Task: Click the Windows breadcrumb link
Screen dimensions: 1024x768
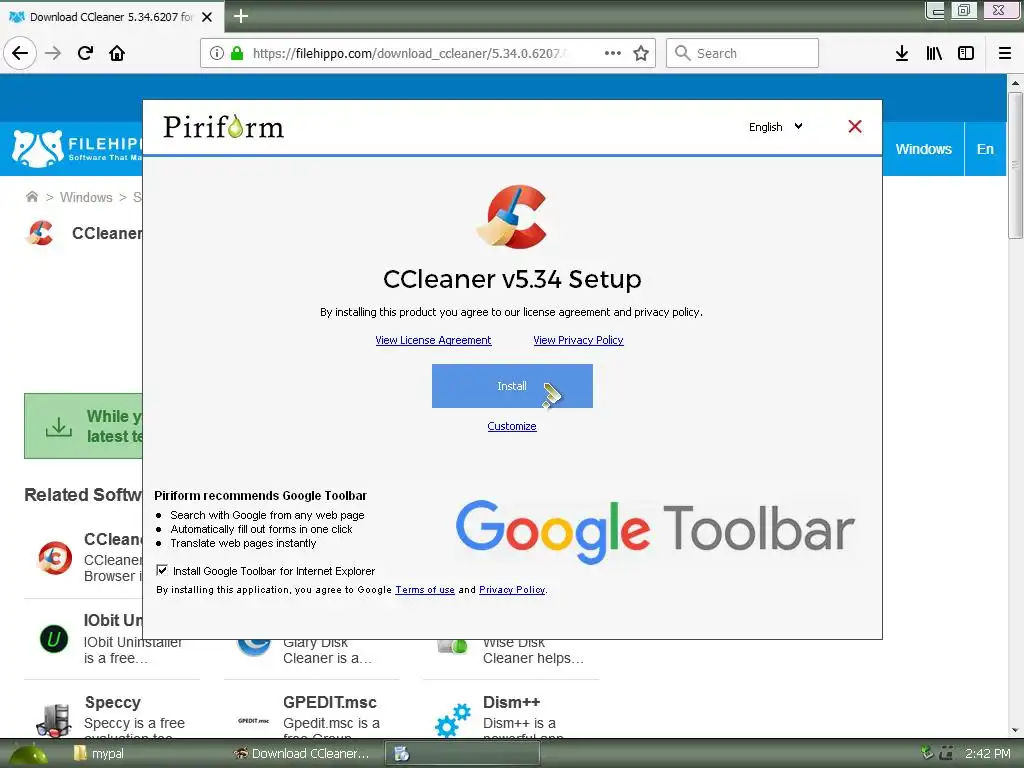Action: [86, 197]
